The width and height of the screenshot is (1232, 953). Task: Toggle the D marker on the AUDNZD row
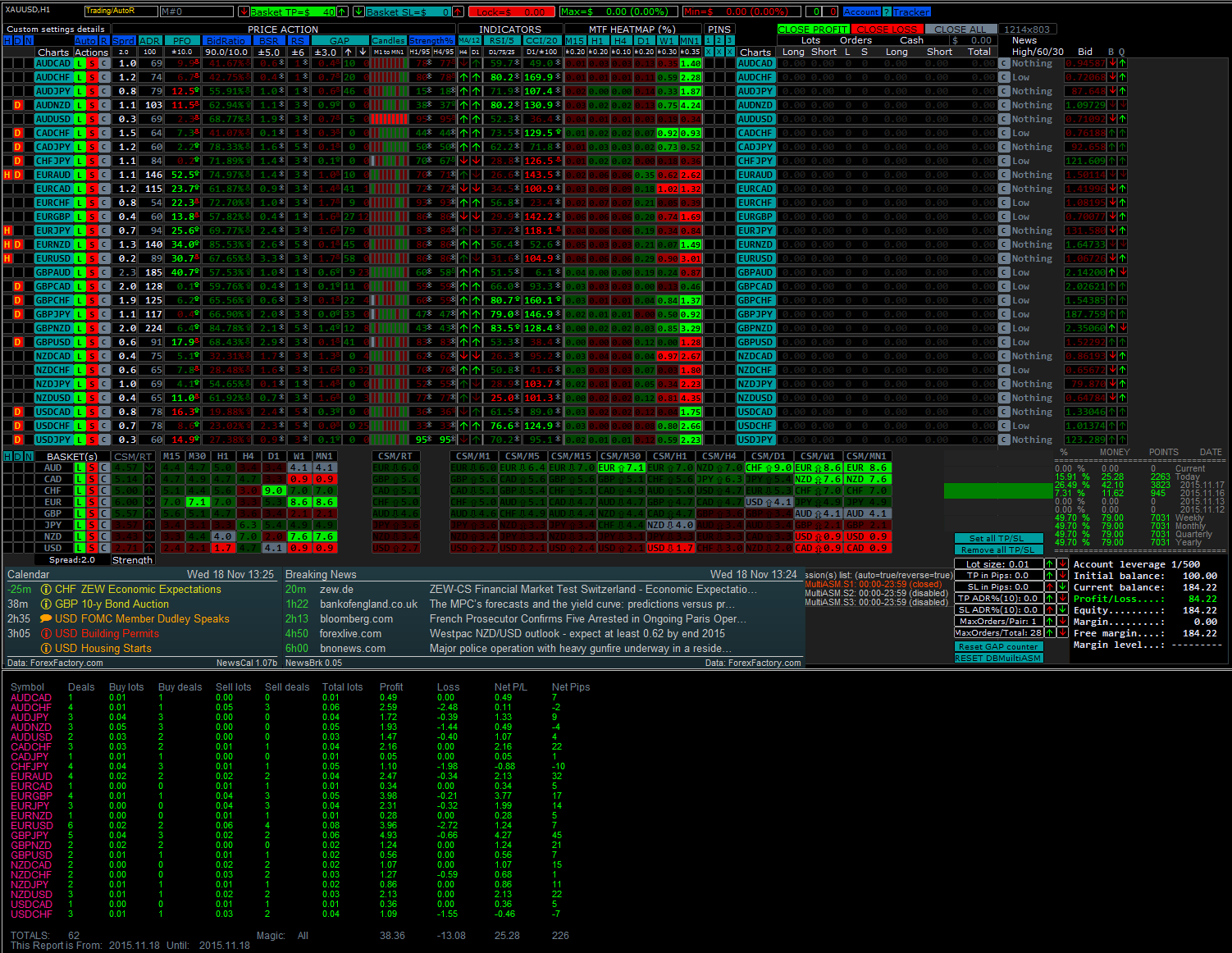18,105
